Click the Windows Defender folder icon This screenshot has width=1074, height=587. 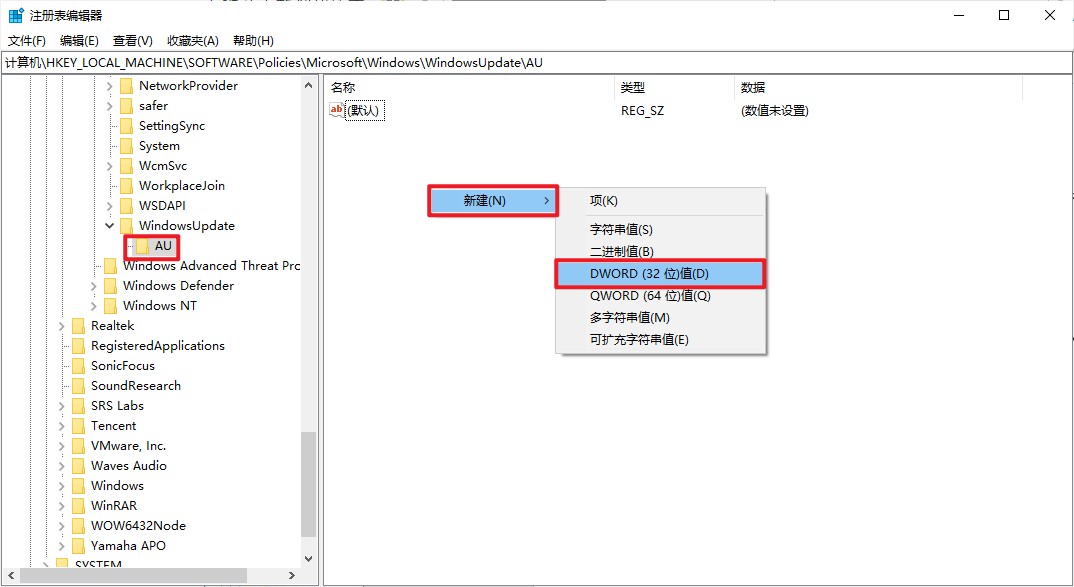pyautogui.click(x=110, y=286)
